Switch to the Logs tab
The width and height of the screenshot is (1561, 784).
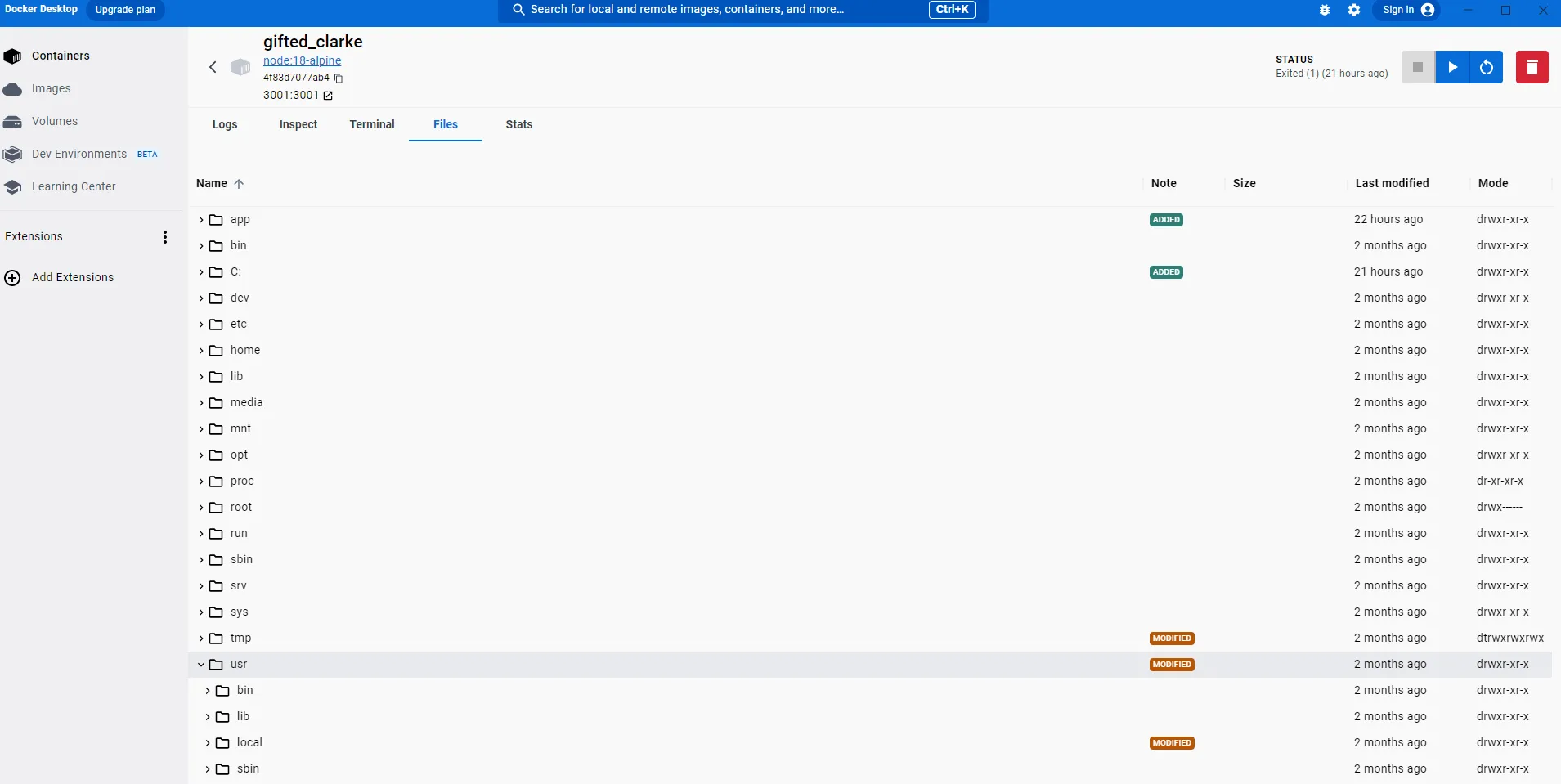point(225,125)
